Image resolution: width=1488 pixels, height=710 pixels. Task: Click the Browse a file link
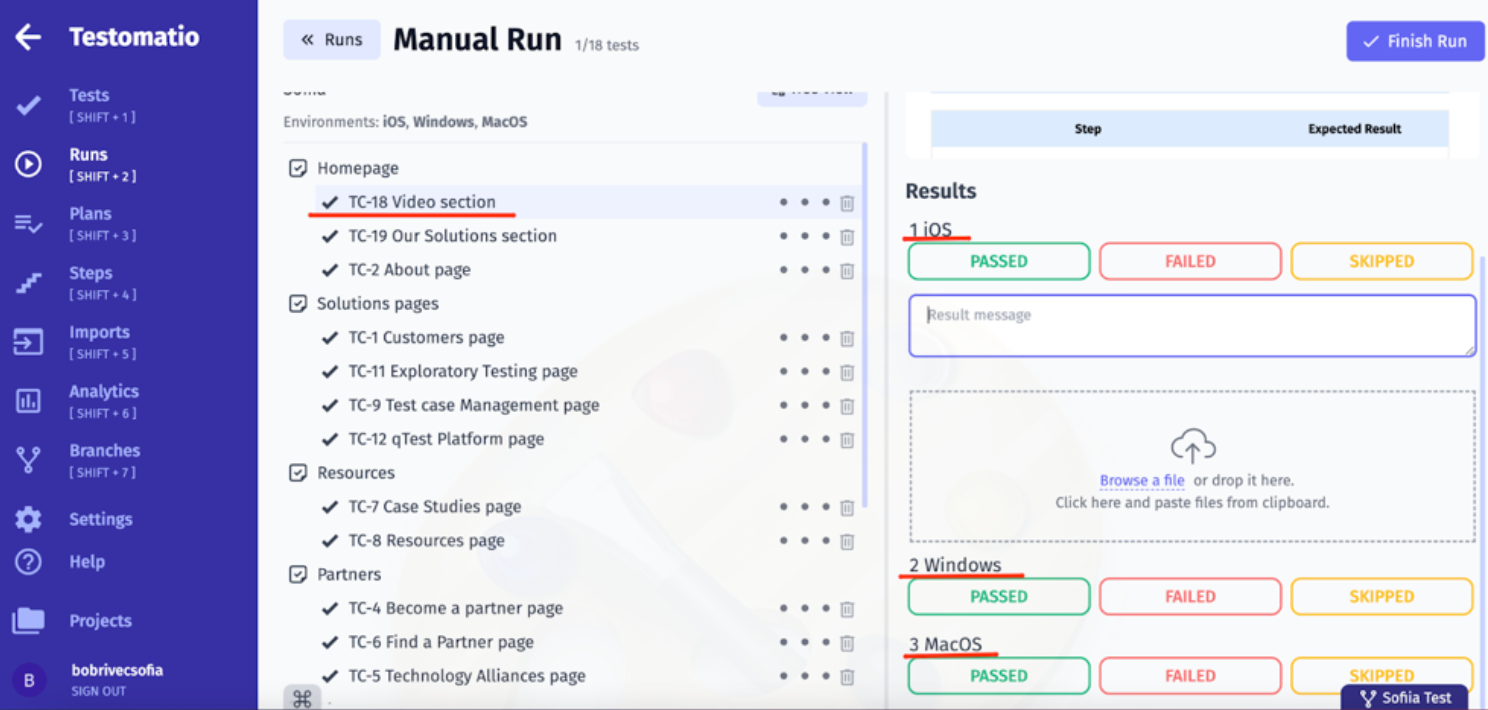(1141, 480)
